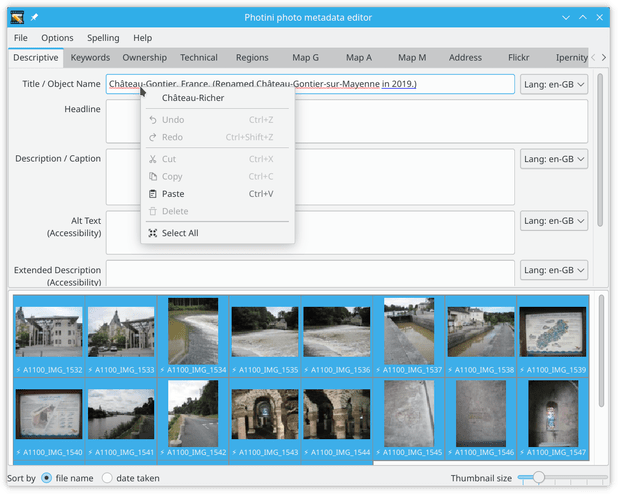Click the Headline text field
The image size is (618, 494).
click(347, 121)
